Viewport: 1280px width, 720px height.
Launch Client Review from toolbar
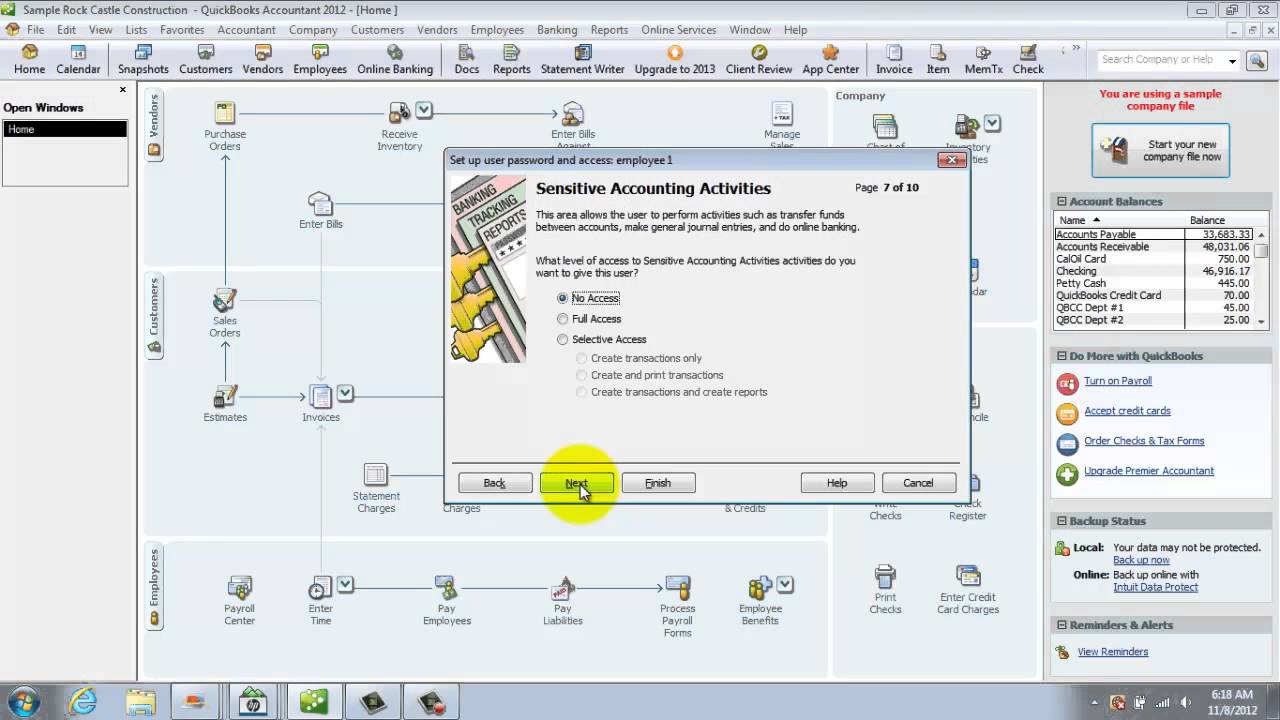[x=759, y=59]
